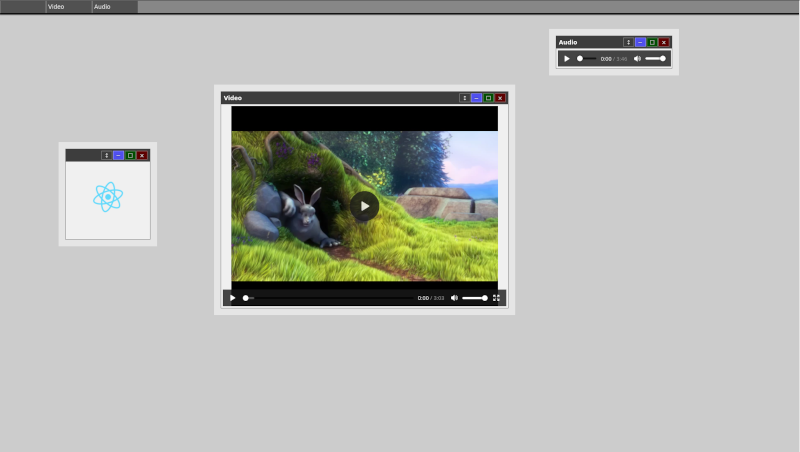
Task: Adjust the Audio window volume slider
Action: tap(655, 59)
